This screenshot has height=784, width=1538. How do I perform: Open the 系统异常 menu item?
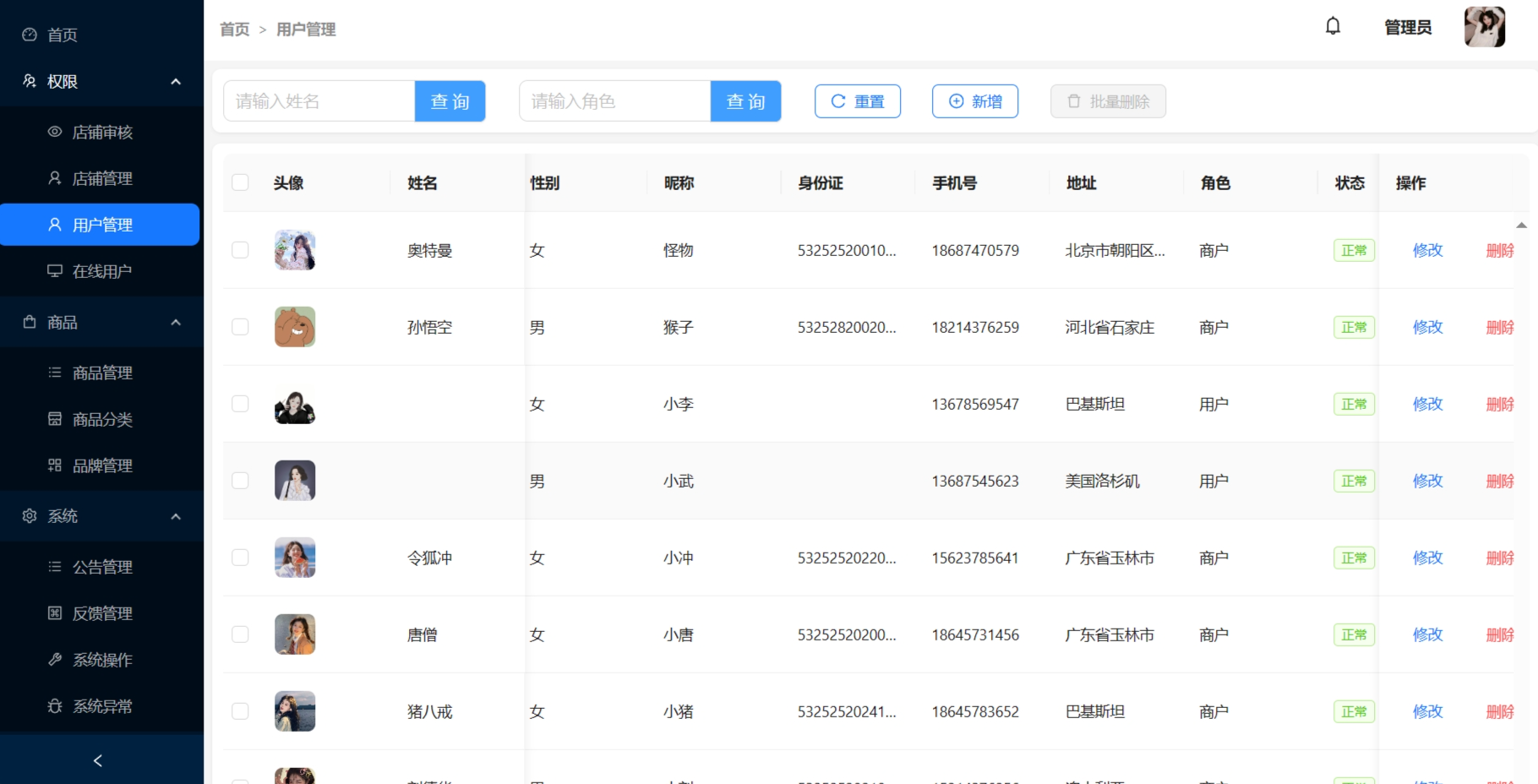pyautogui.click(x=101, y=706)
